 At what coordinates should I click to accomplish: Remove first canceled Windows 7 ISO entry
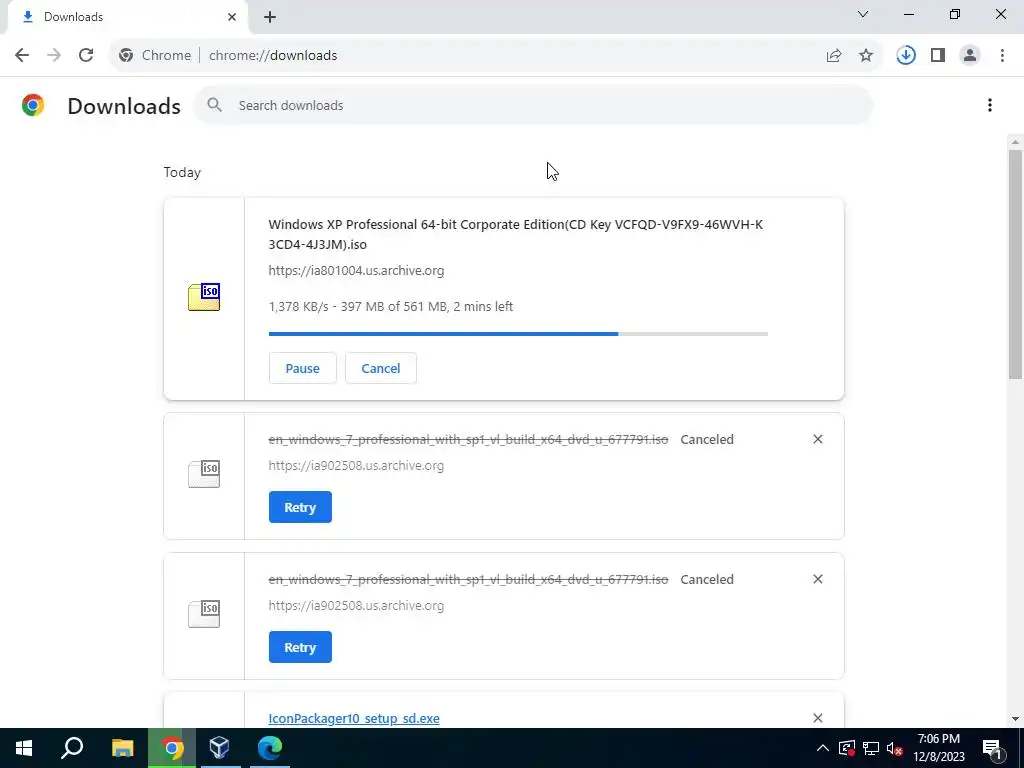pyautogui.click(x=818, y=439)
